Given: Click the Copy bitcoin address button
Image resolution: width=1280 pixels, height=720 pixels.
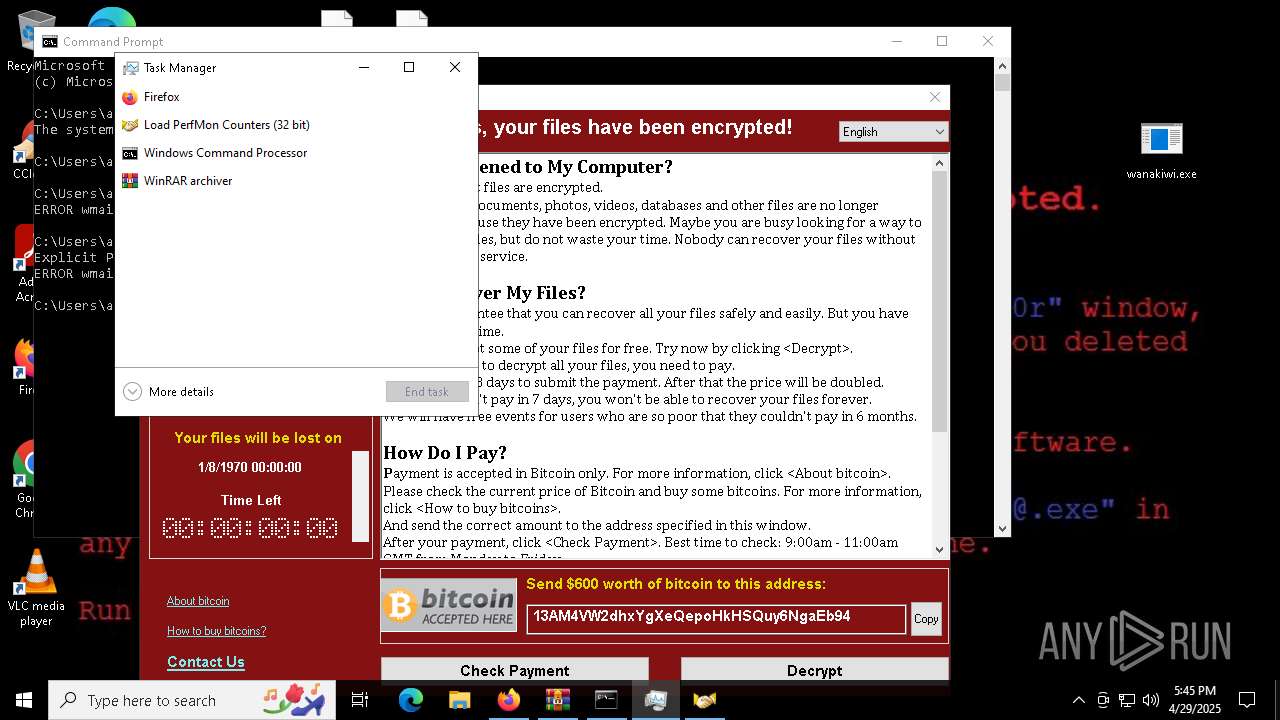Looking at the screenshot, I should (926, 619).
